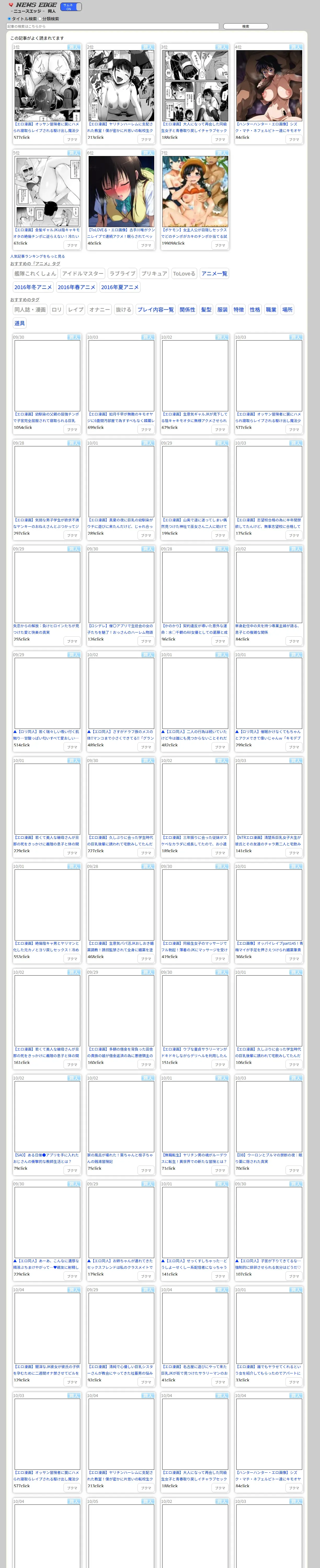Open the blank thumbnail of 699click article
This screenshot has width=320, height=1568.
point(121,376)
